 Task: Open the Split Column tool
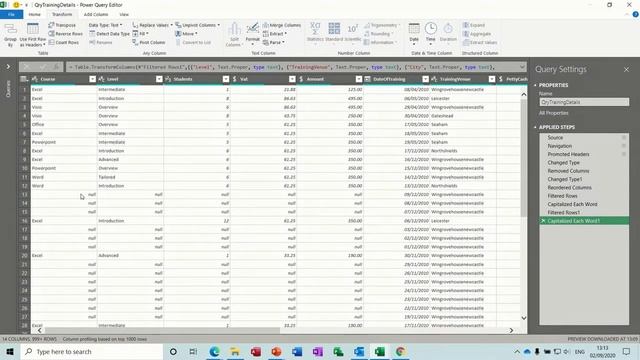234,35
